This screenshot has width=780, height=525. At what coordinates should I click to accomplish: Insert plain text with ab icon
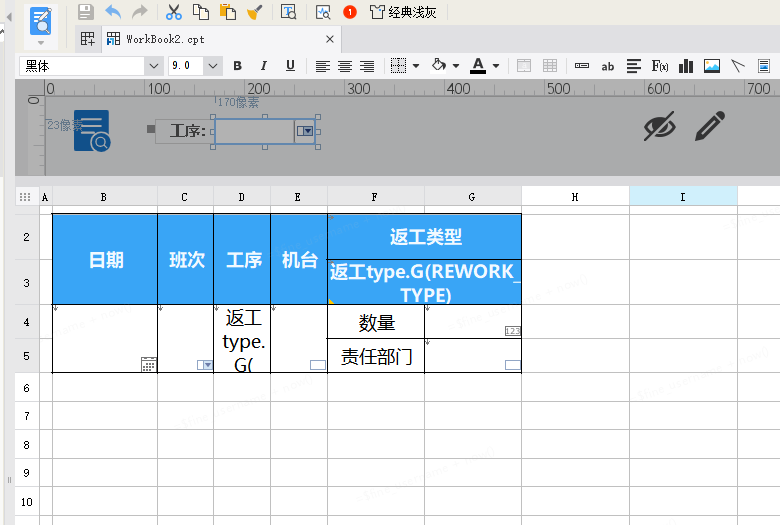[x=607, y=66]
